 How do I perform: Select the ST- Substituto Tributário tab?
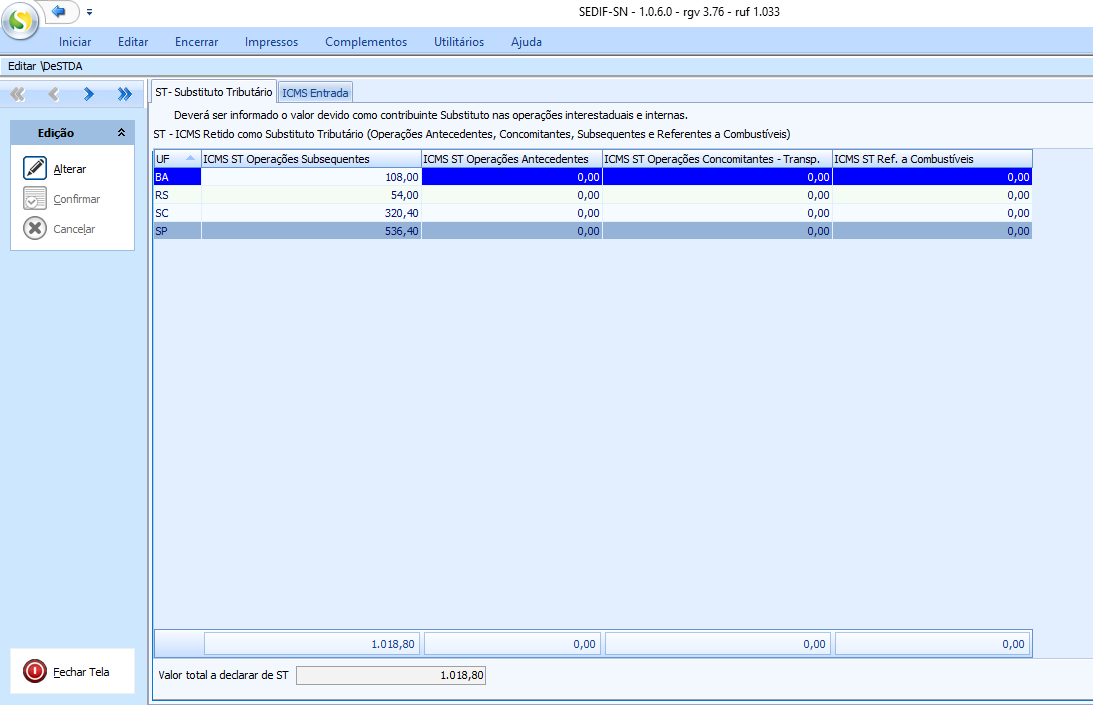coord(212,90)
